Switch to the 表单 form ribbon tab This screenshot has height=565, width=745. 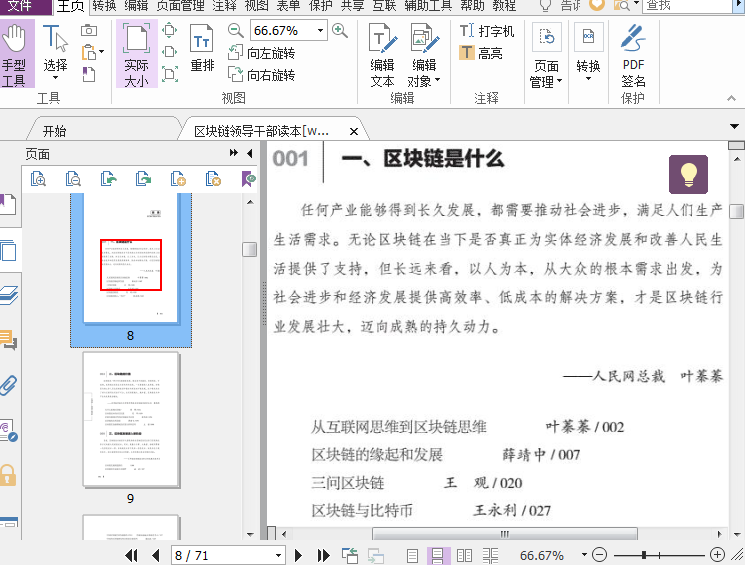pyautogui.click(x=288, y=6)
